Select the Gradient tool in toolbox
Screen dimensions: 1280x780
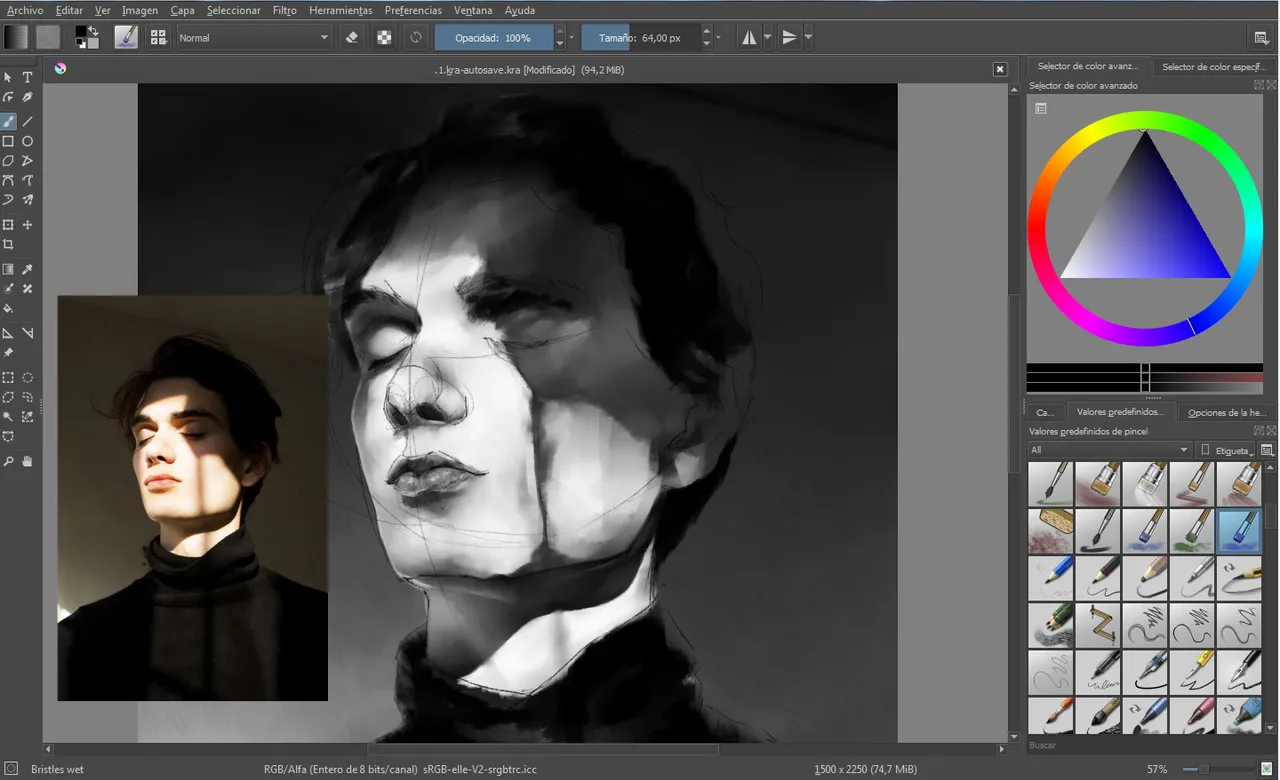8,269
